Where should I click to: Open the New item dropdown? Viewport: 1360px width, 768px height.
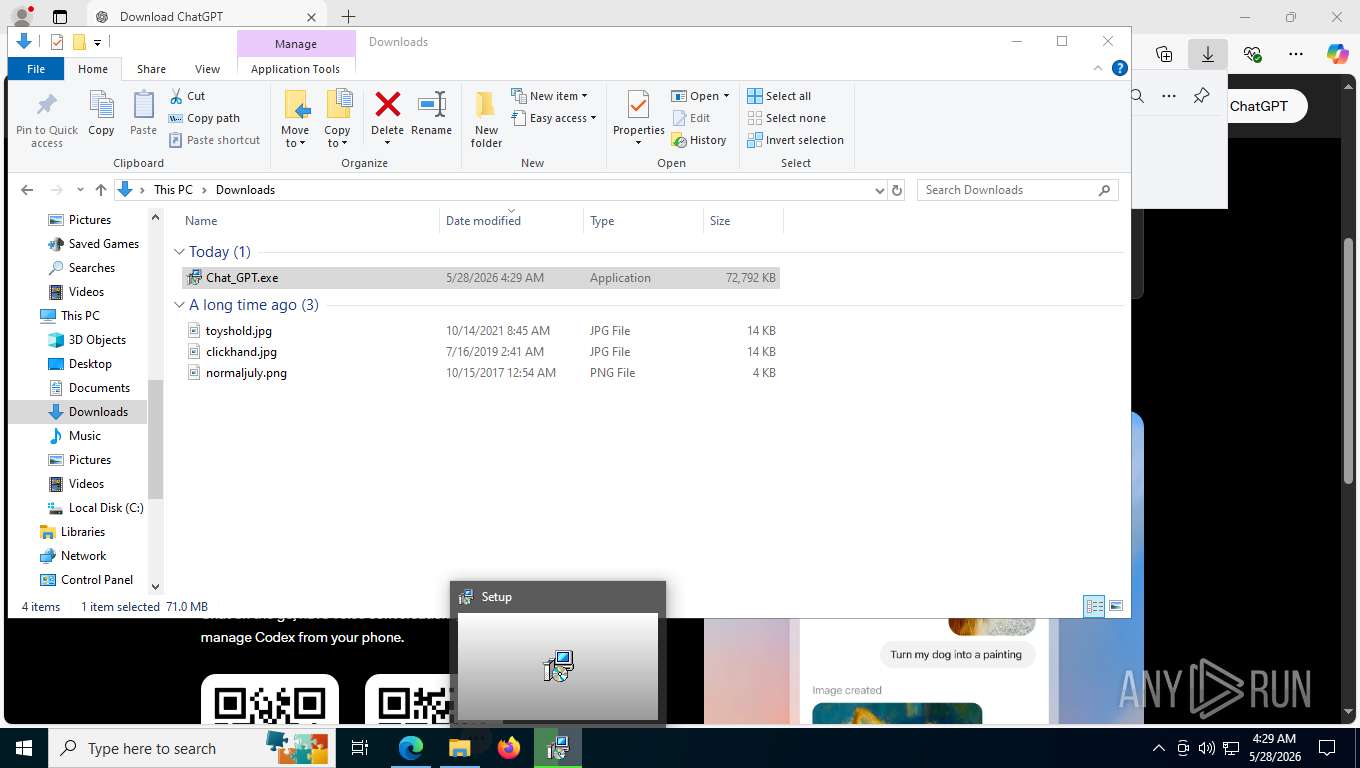[549, 96]
